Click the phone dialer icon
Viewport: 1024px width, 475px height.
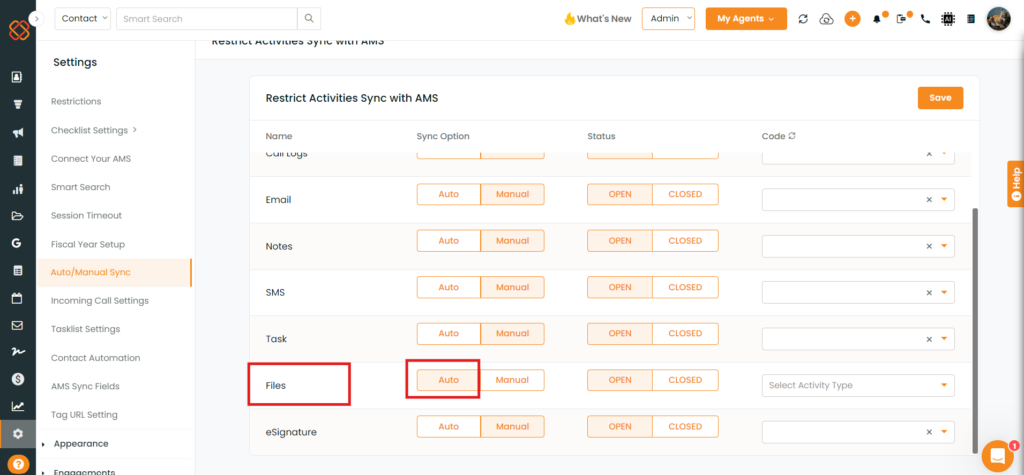925,19
